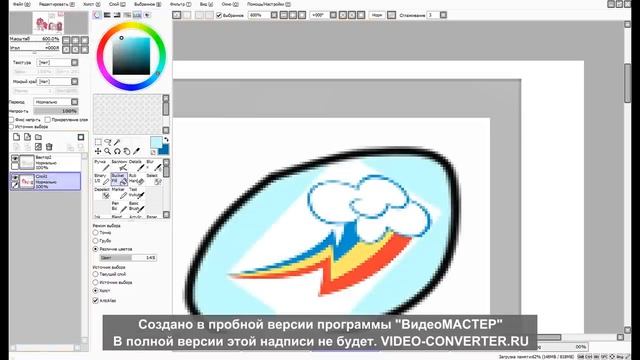
Task: Adjust the Непрозр-ть opacity slider
Action: [56, 111]
